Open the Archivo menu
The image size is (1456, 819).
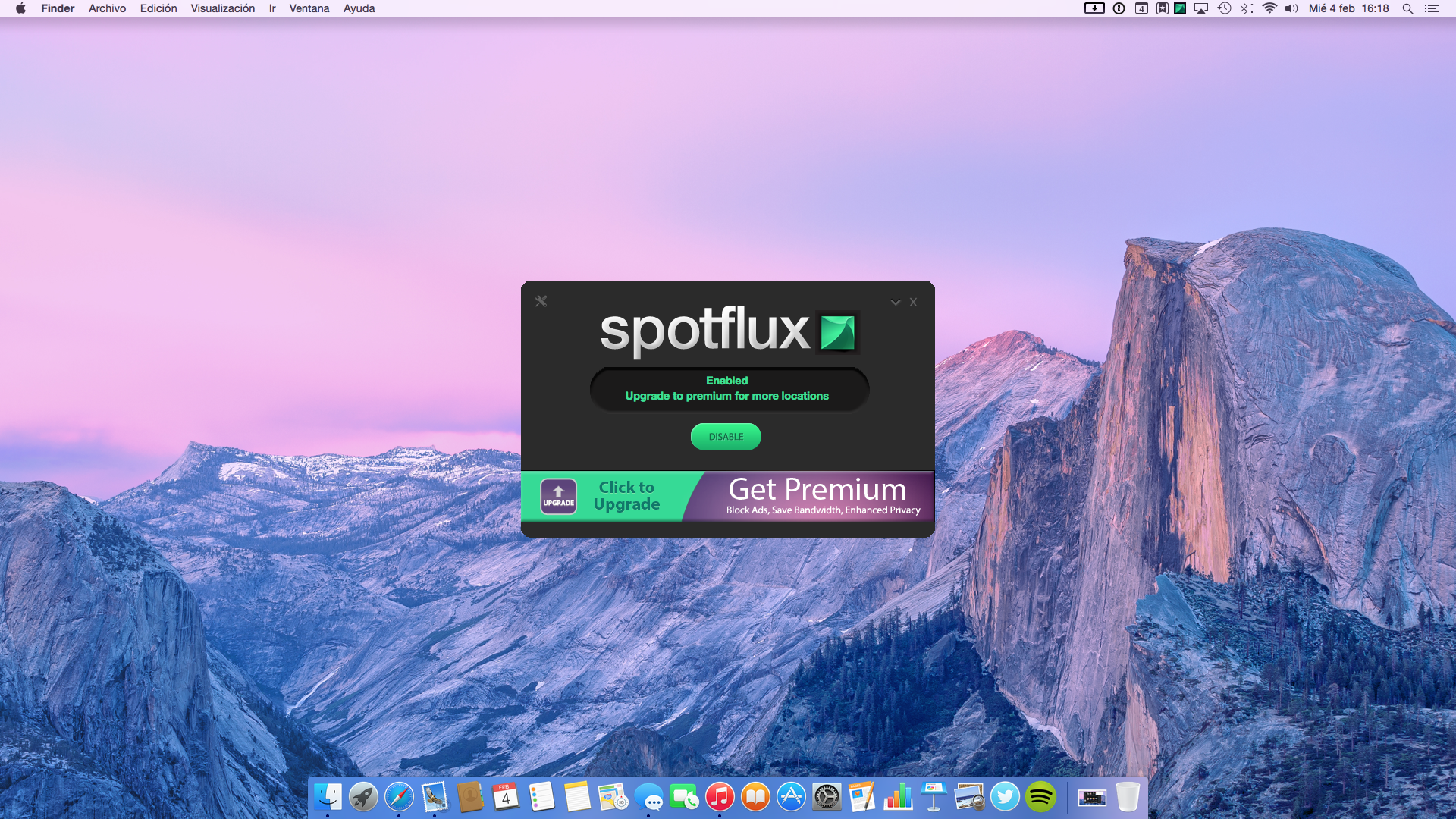tap(107, 8)
